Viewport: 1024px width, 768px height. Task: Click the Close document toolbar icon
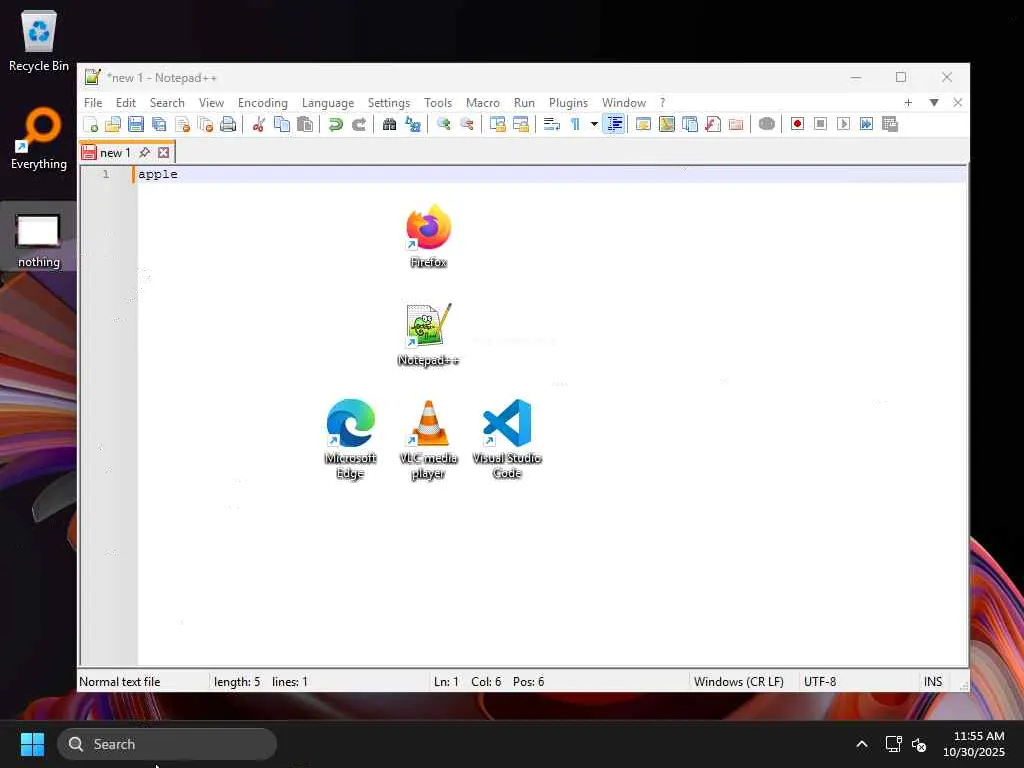[182, 124]
